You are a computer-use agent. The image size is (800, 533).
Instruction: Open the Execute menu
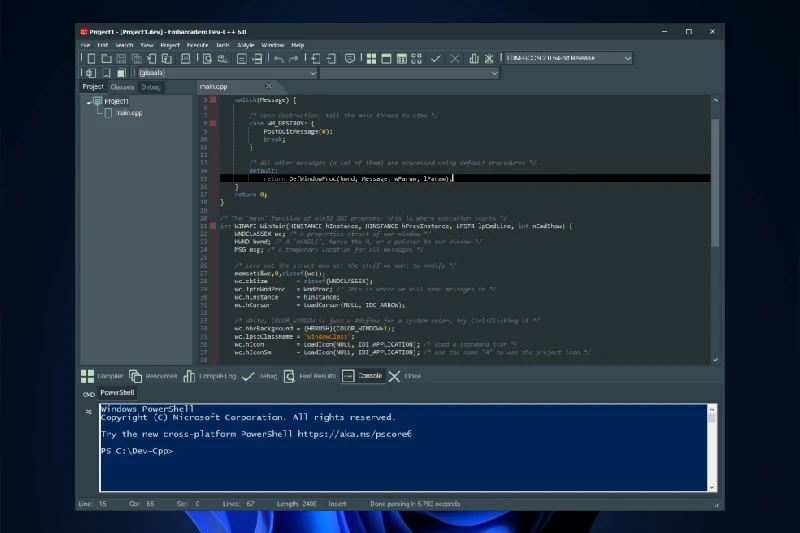coord(197,45)
